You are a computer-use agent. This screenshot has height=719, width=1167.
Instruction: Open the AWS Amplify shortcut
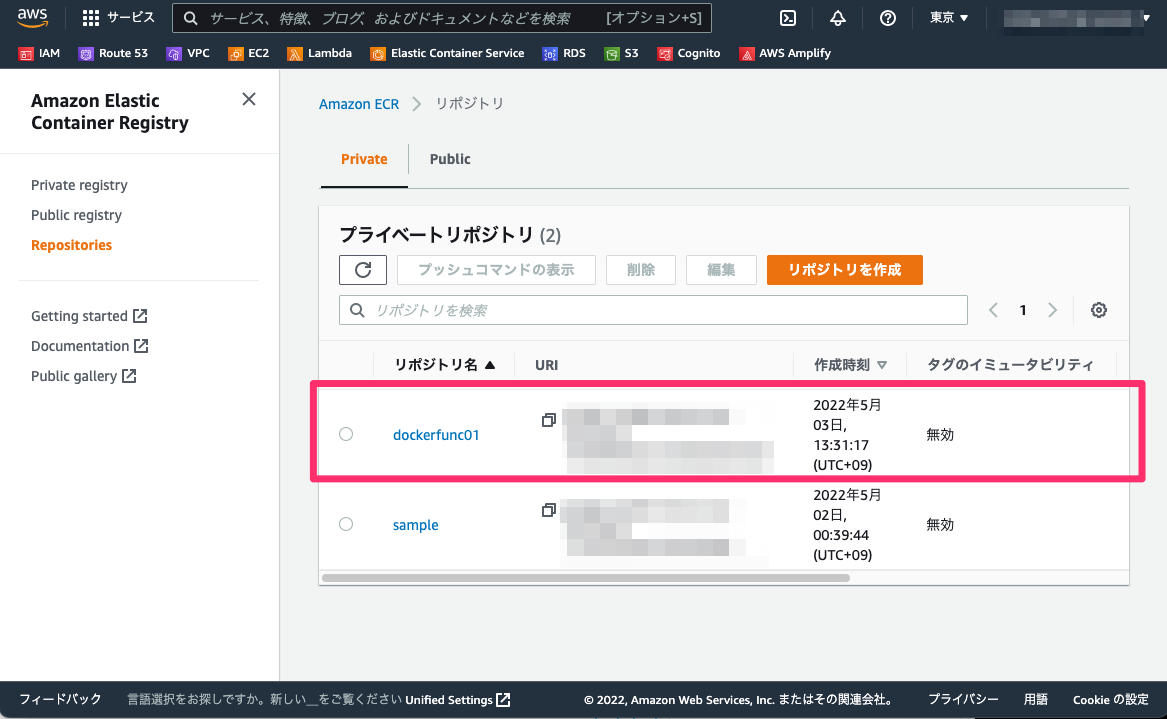tap(784, 54)
